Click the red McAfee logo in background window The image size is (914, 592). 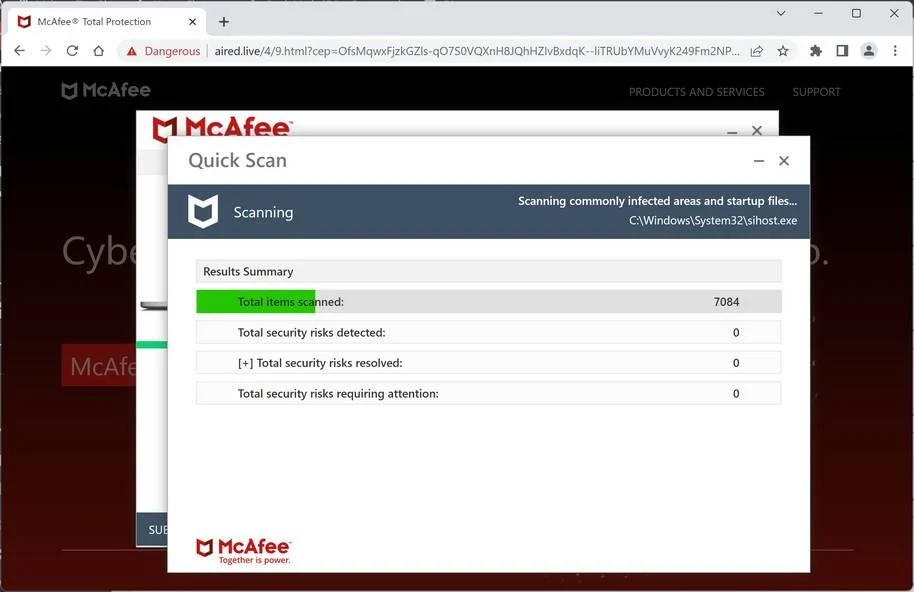(x=222, y=127)
